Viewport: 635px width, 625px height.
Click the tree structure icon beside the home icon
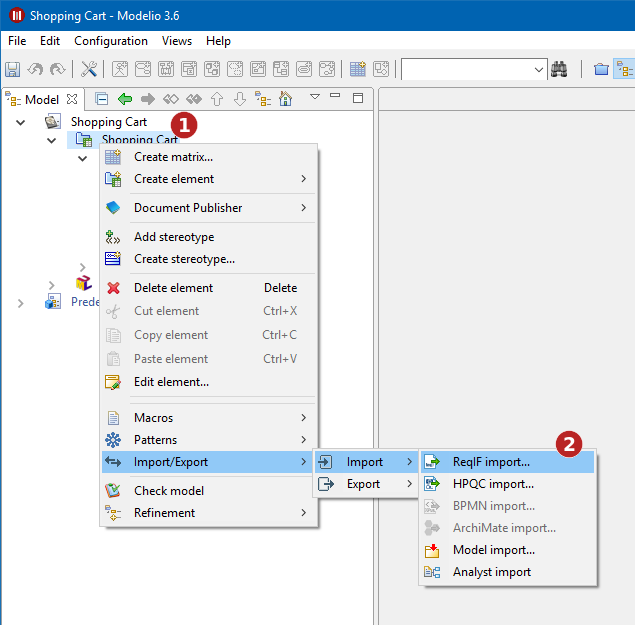click(263, 99)
